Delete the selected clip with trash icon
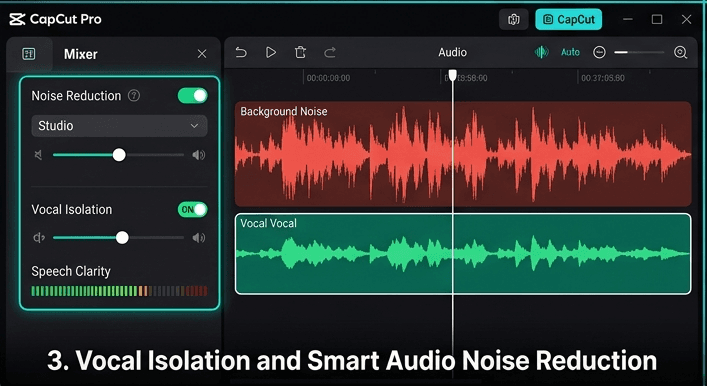Screen dimensions: 707x386 tap(300, 52)
